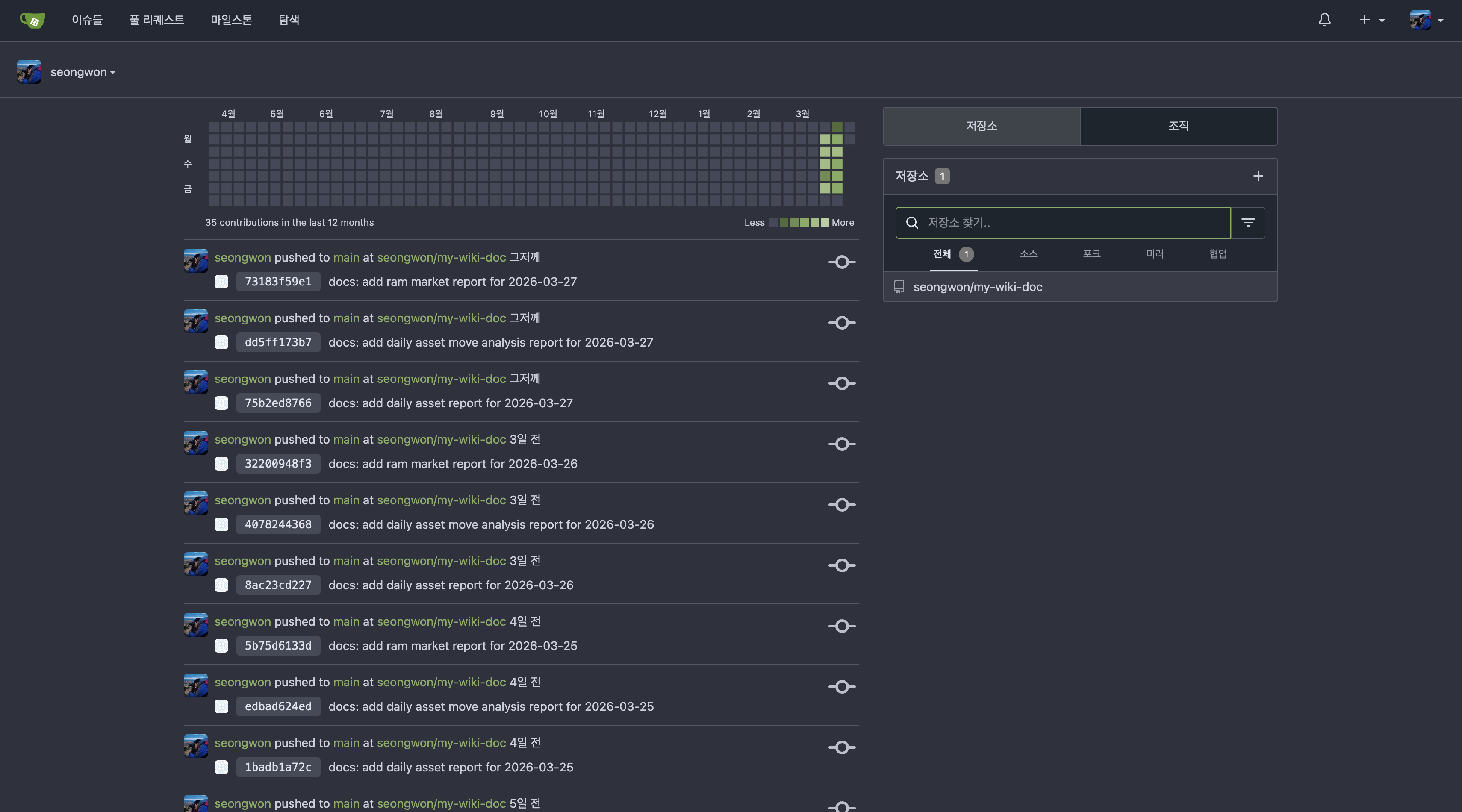
Task: Select the 포크 repository filter tab
Action: pos(1091,254)
